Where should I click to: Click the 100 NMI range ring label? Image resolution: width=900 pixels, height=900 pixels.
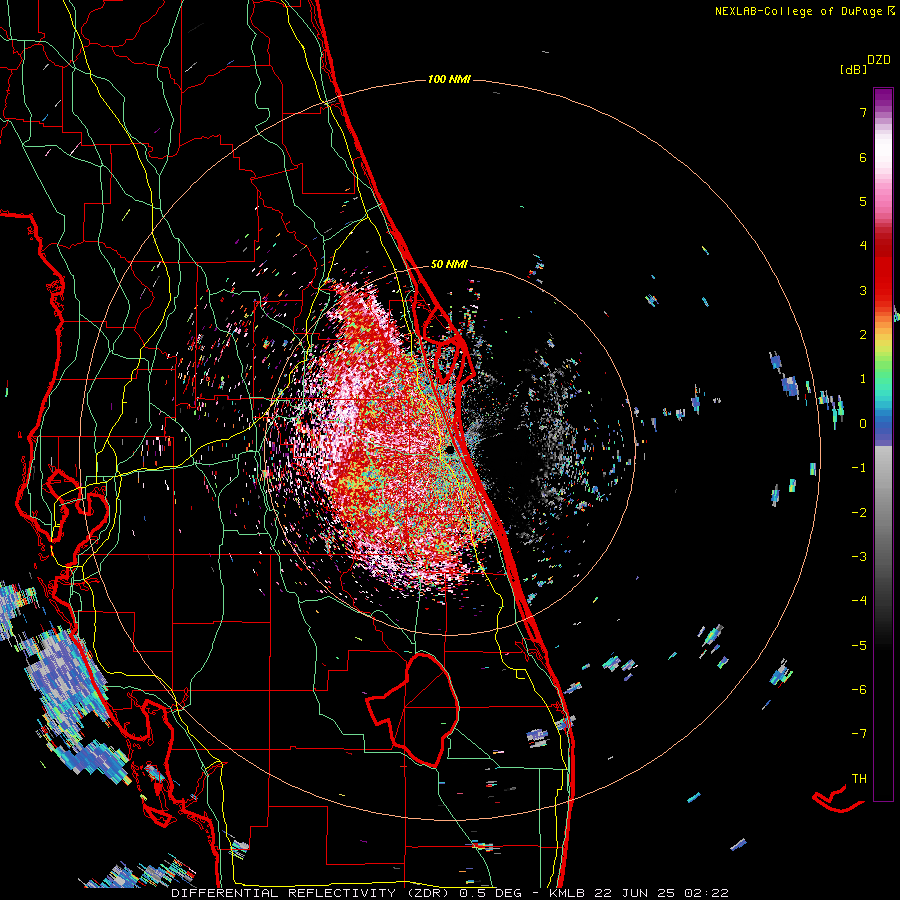click(449, 79)
